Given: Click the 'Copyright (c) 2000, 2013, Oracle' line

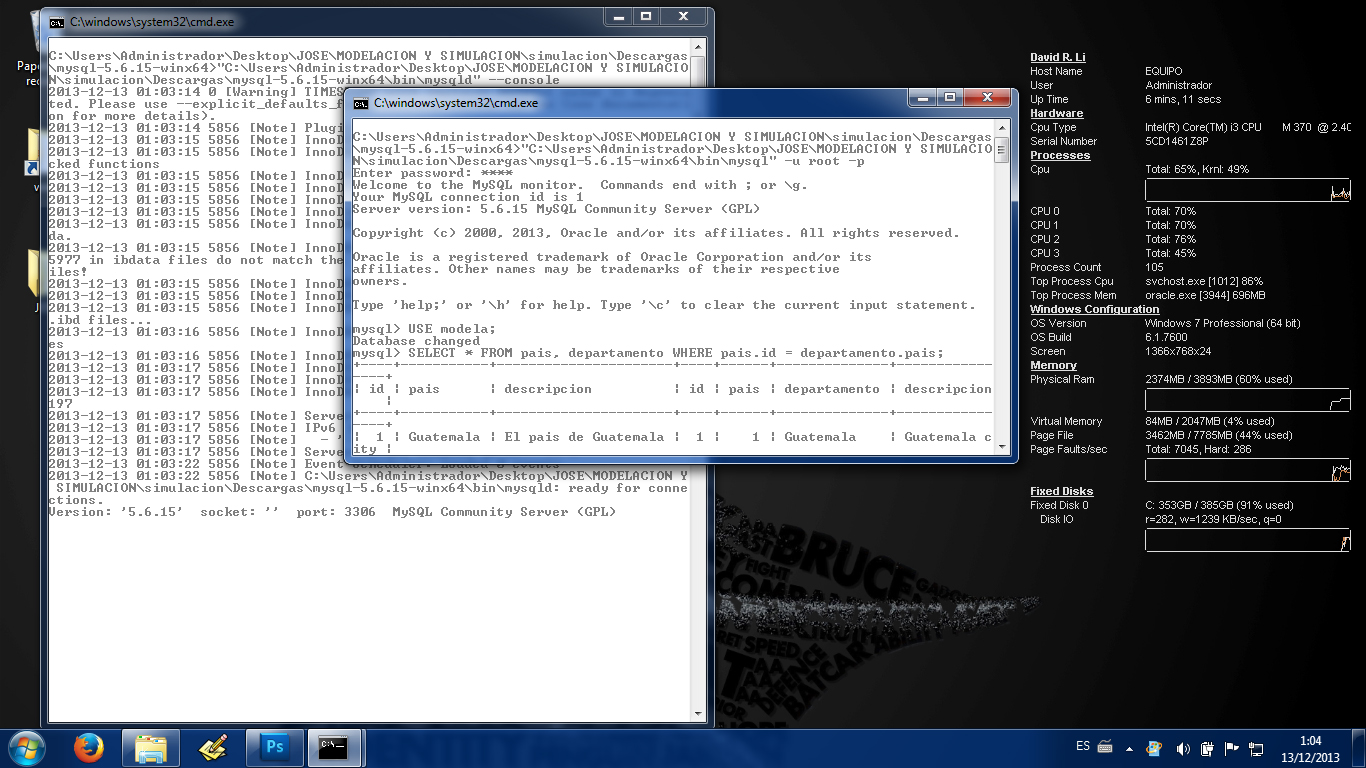Looking at the screenshot, I should point(656,233).
